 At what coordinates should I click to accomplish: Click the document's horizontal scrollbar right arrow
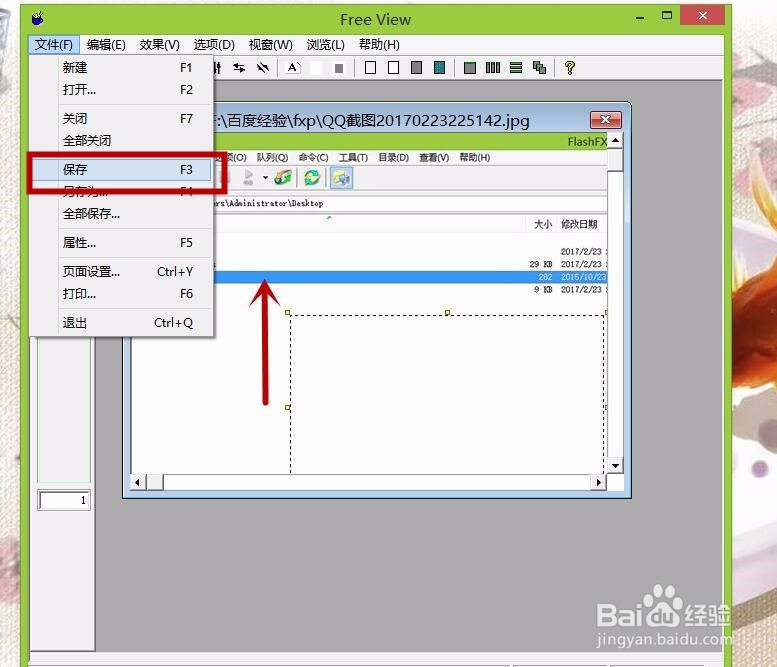[x=599, y=482]
